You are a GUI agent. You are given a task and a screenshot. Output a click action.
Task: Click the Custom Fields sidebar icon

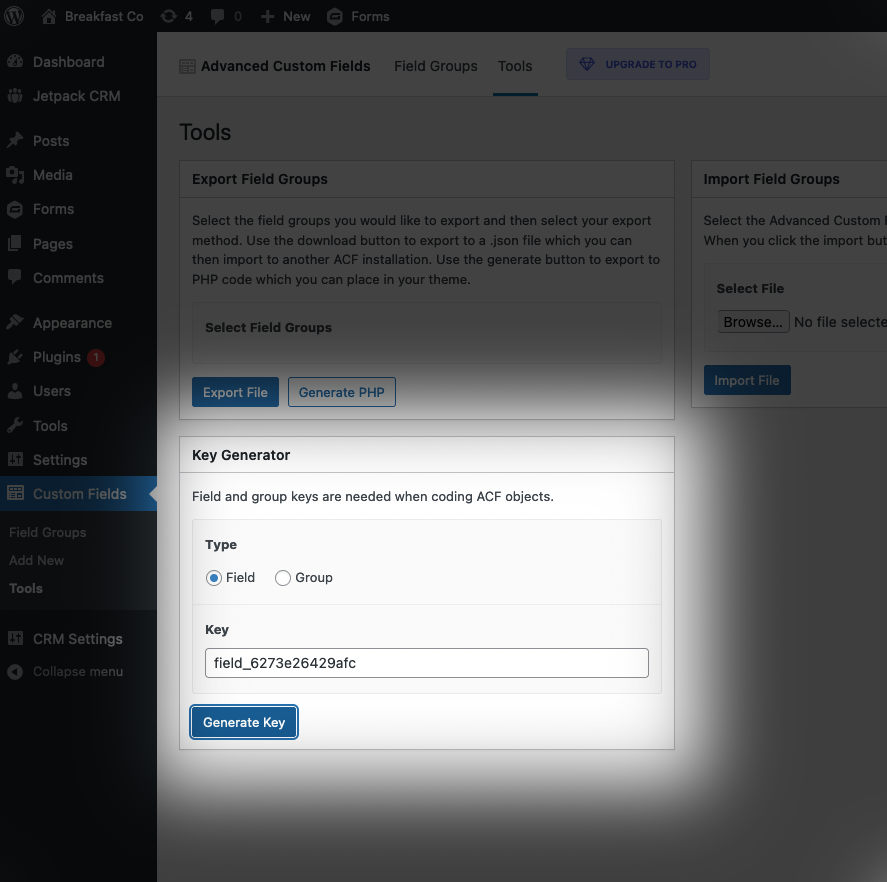[15, 493]
